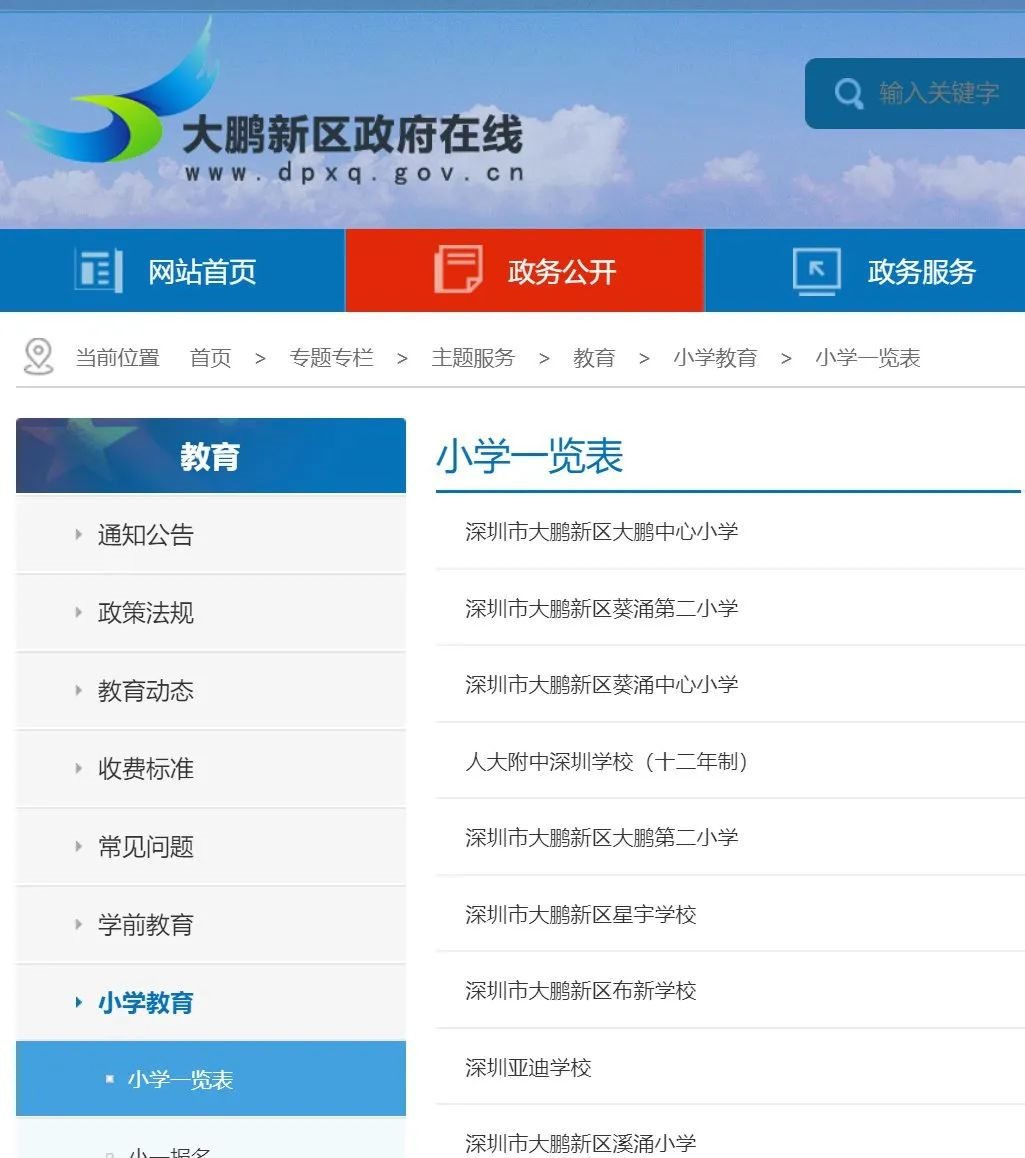Click the 专题专栏 breadcrumb link
This screenshot has height=1158, width=1025.
[332, 358]
